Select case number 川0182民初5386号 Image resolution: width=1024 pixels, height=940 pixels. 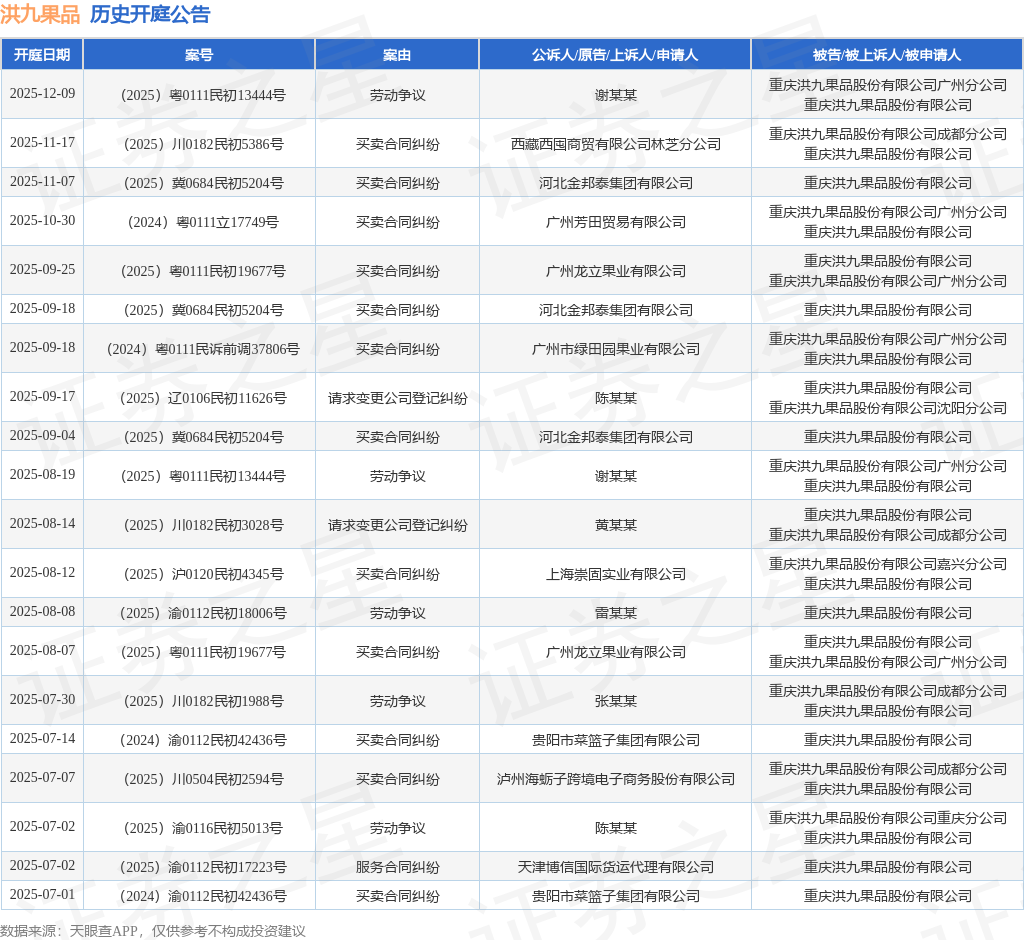click(203, 144)
